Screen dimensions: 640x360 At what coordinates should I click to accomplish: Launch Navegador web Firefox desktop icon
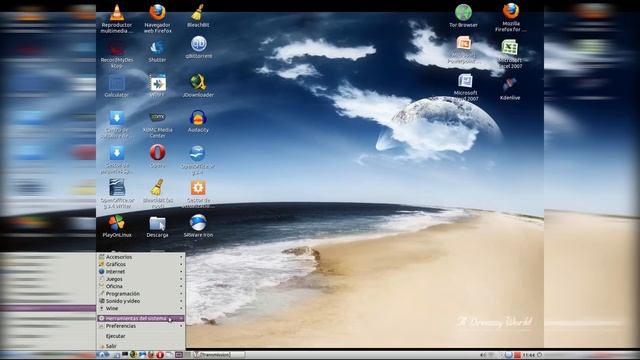158,13
